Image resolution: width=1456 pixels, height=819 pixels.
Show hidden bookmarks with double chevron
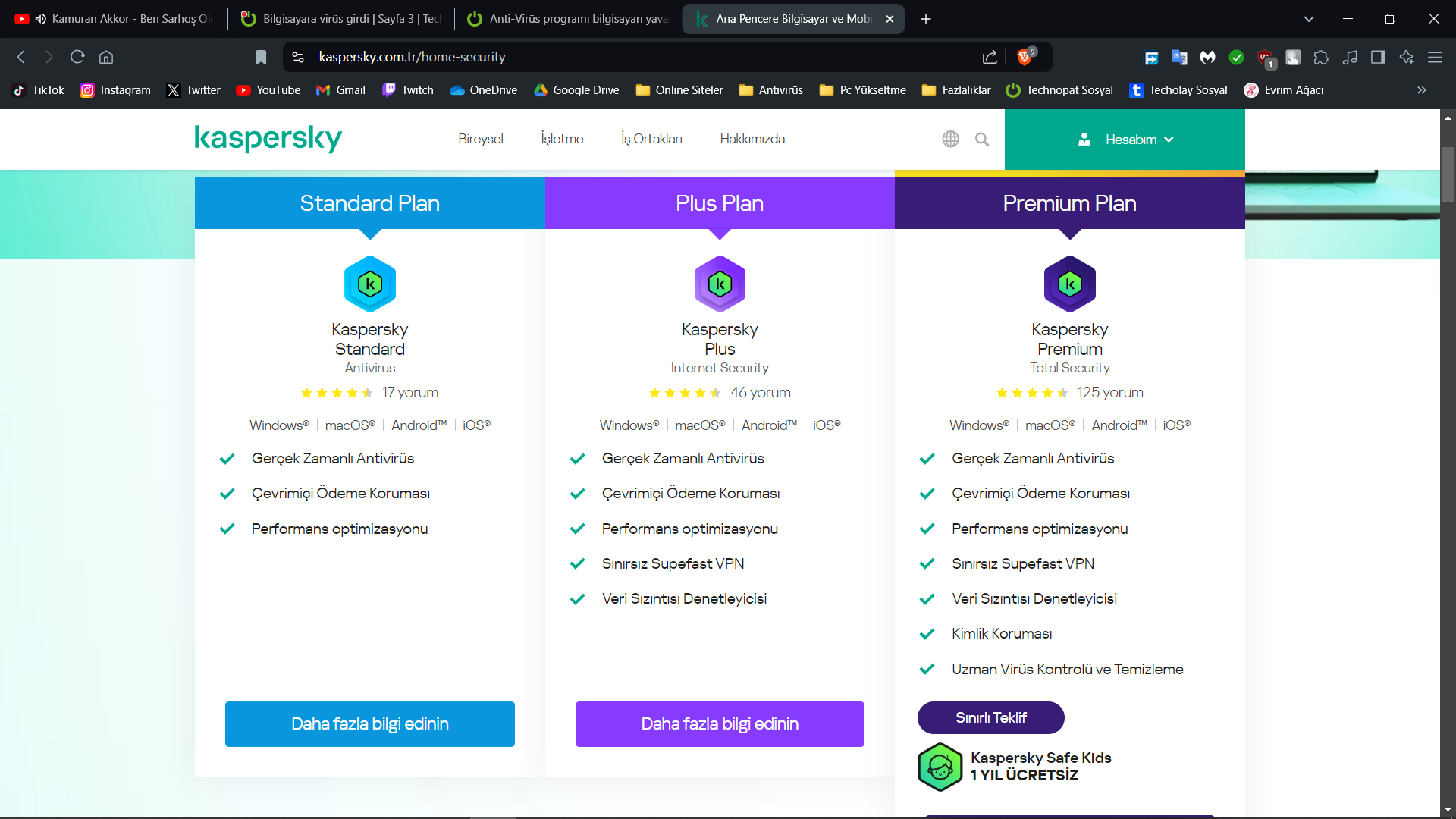coord(1421,90)
